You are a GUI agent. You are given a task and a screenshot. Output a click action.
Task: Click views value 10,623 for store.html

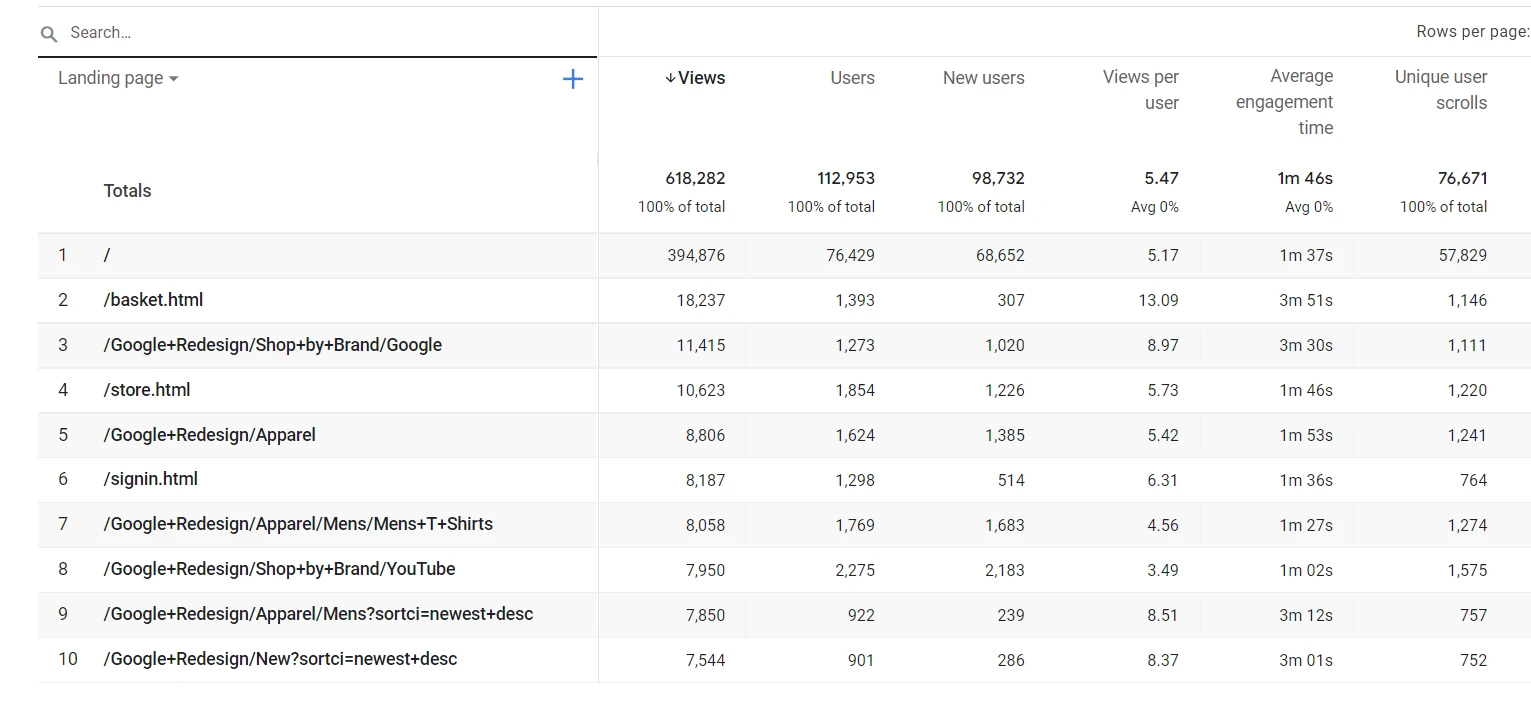click(x=701, y=391)
